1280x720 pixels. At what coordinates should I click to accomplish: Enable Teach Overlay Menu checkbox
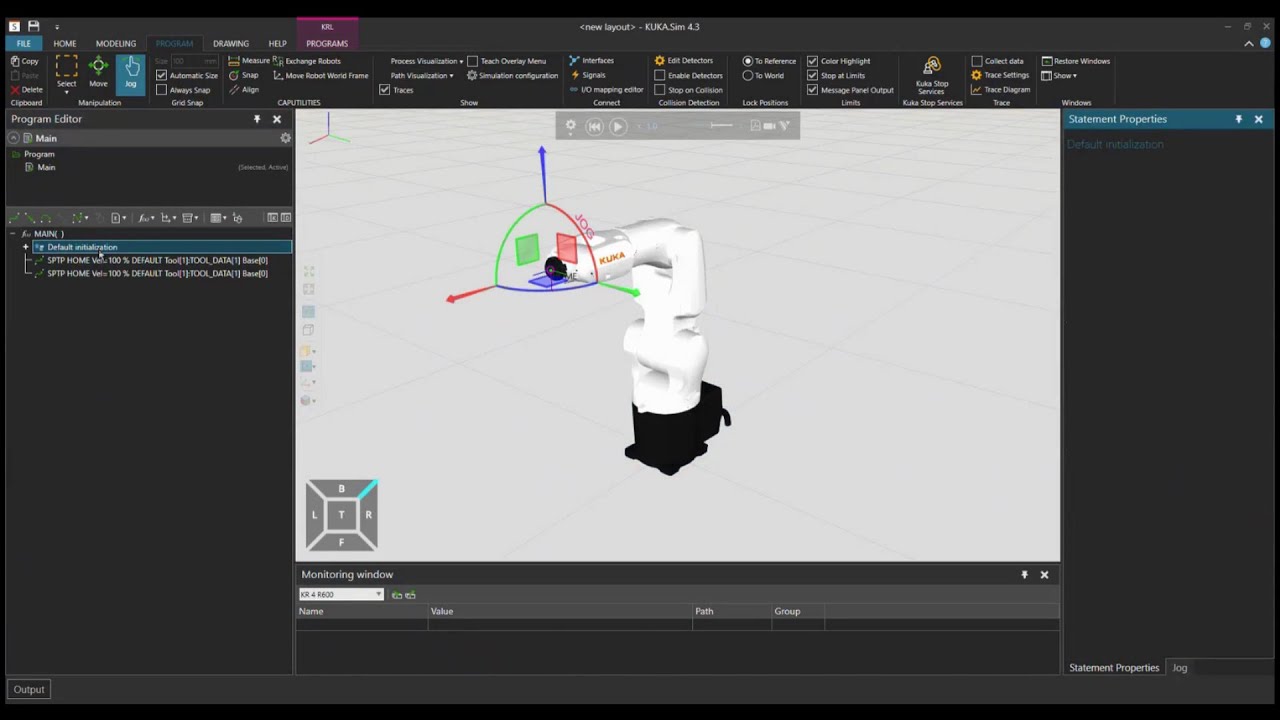[x=472, y=61]
